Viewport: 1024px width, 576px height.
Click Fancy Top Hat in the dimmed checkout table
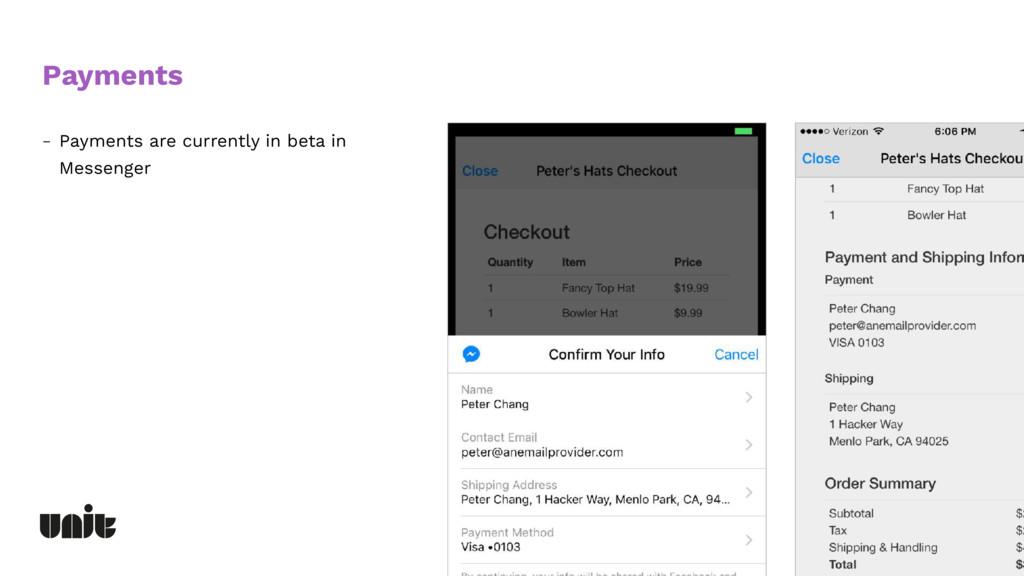[x=598, y=288]
